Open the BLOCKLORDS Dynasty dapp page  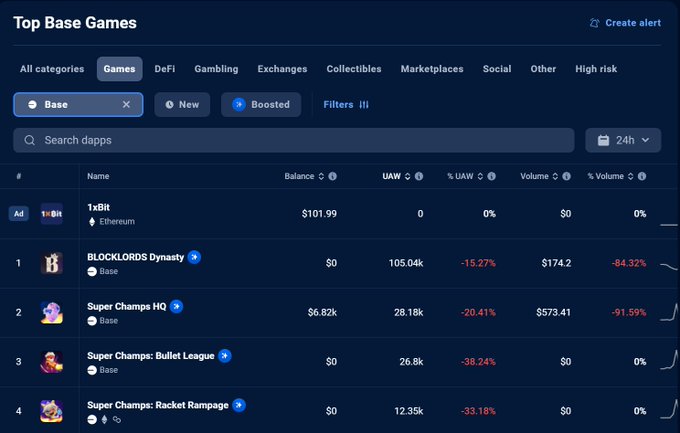[x=136, y=257]
